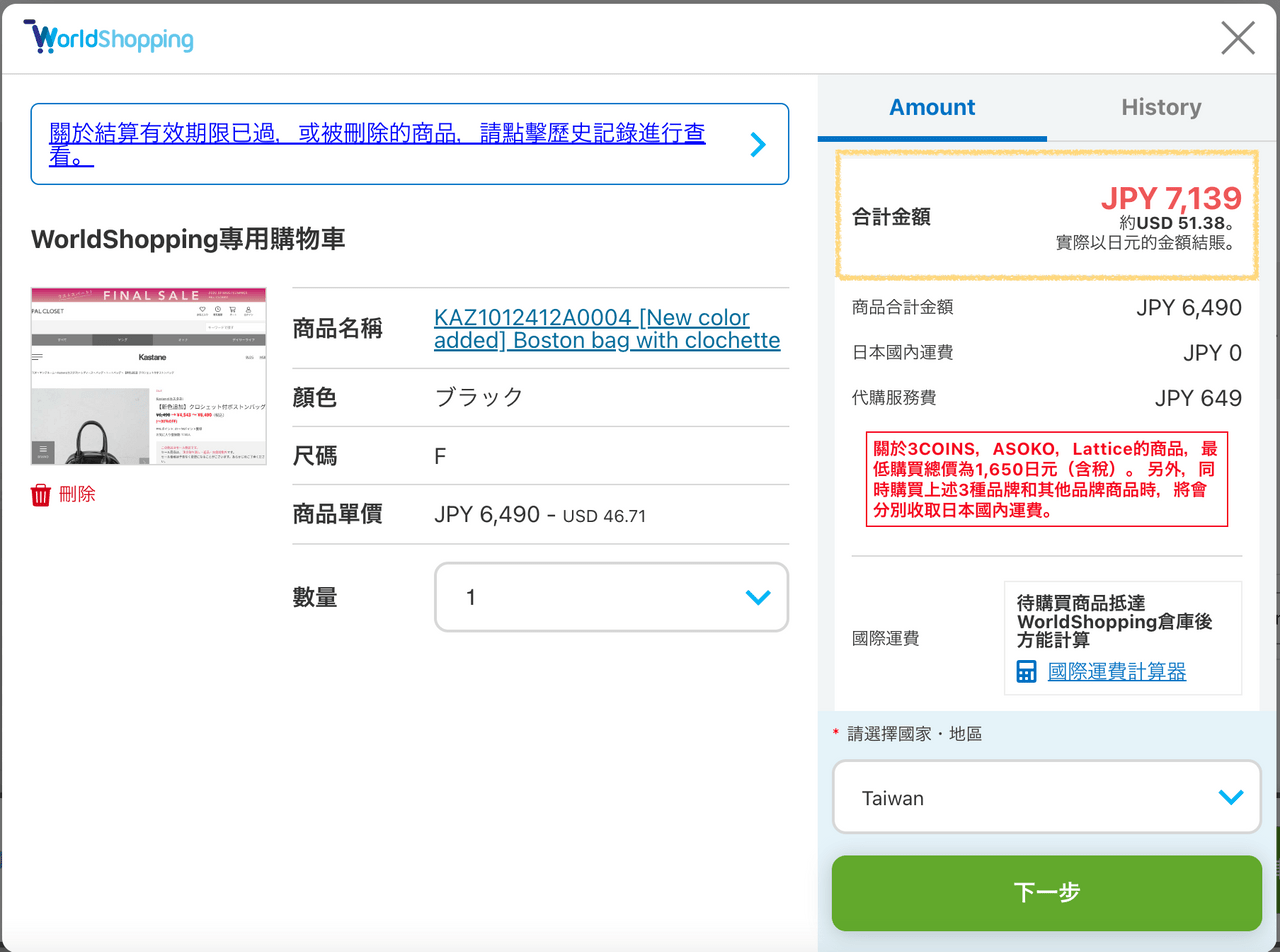Image resolution: width=1280 pixels, height=952 pixels.
Task: Click the 代購服務費 label
Action: pos(894,397)
